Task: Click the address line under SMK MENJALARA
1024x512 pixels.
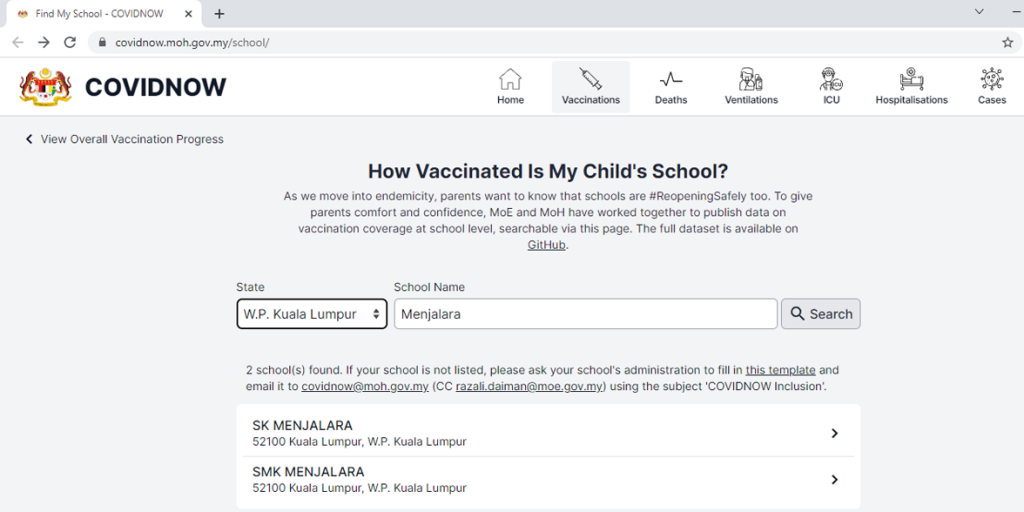Action: 359,488
